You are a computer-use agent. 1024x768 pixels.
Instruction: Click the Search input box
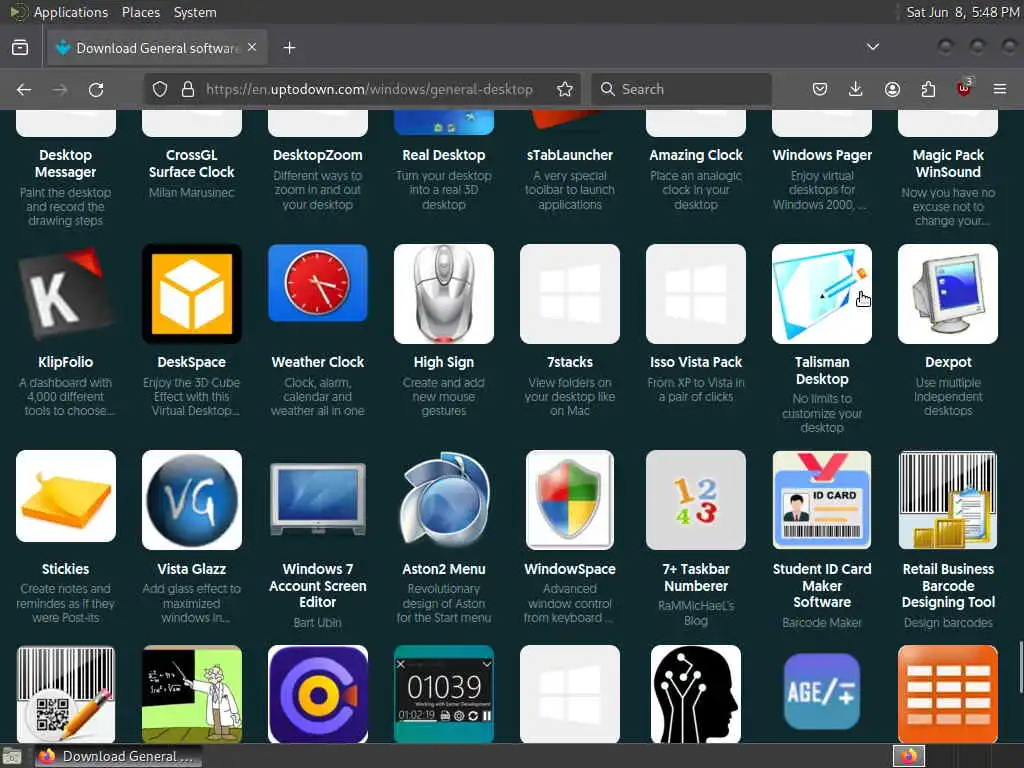pos(682,89)
